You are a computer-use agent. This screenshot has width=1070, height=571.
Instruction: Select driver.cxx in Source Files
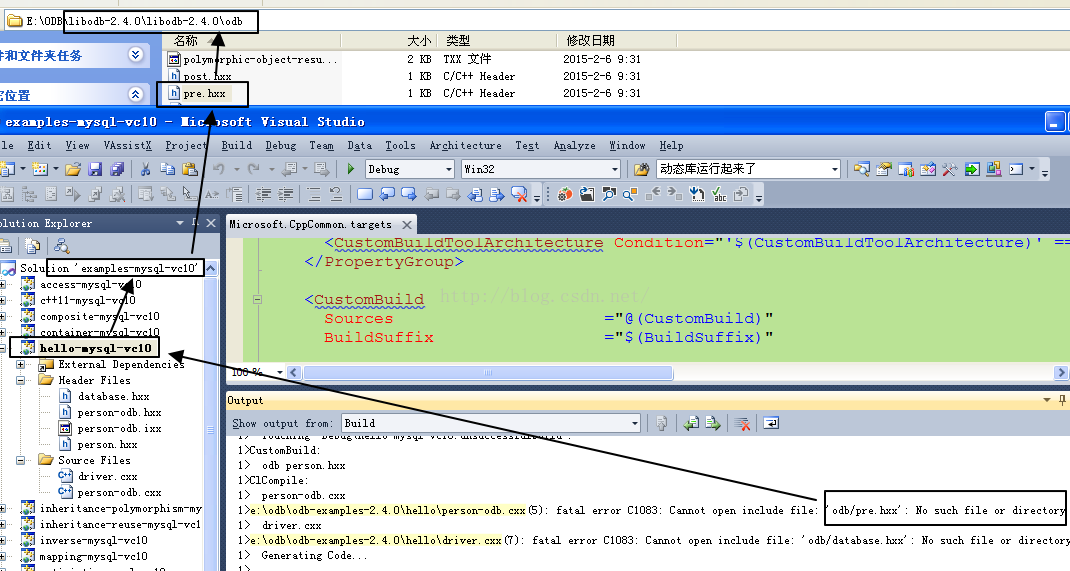tap(107, 476)
